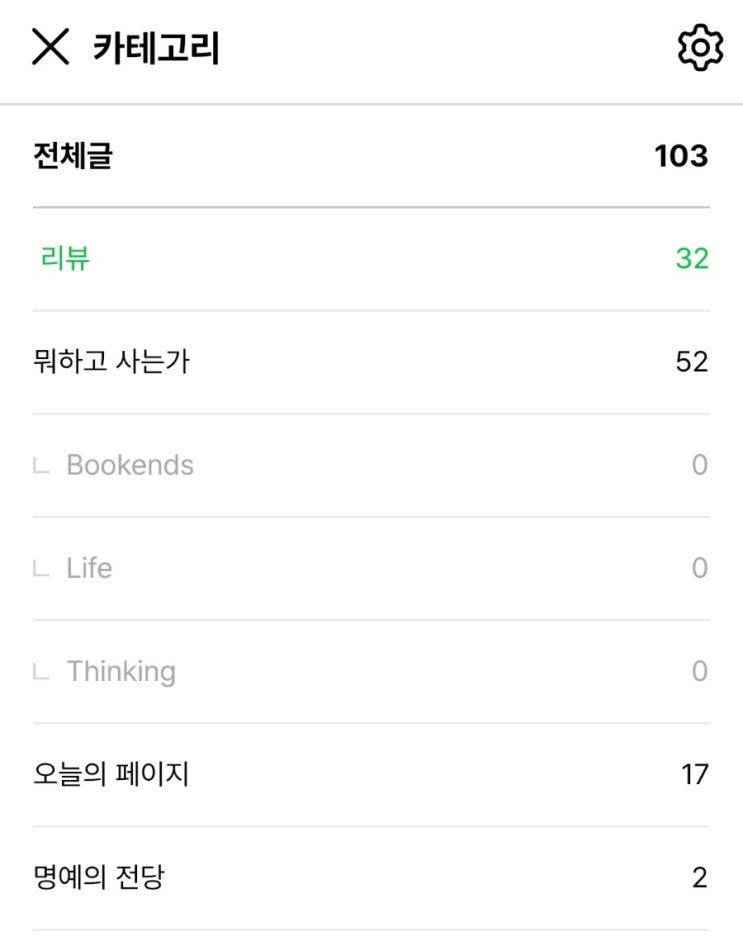Click the 52 count beside 뭐하고 사는가

click(692, 362)
